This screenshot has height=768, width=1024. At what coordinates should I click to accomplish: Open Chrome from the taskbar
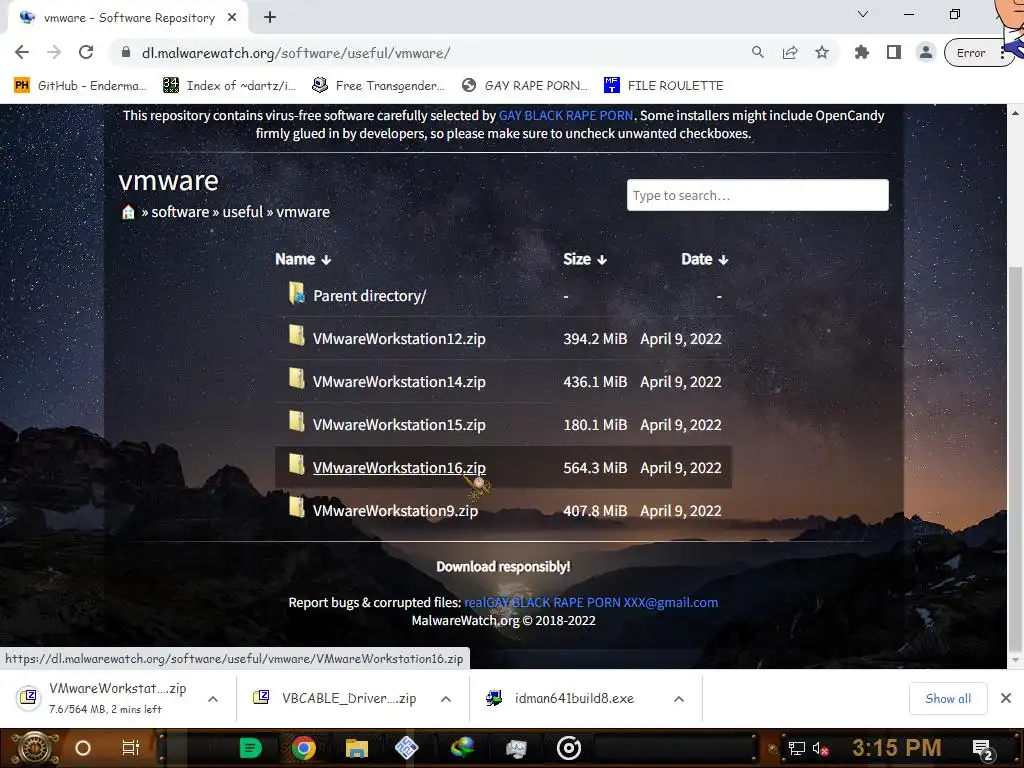coord(304,748)
